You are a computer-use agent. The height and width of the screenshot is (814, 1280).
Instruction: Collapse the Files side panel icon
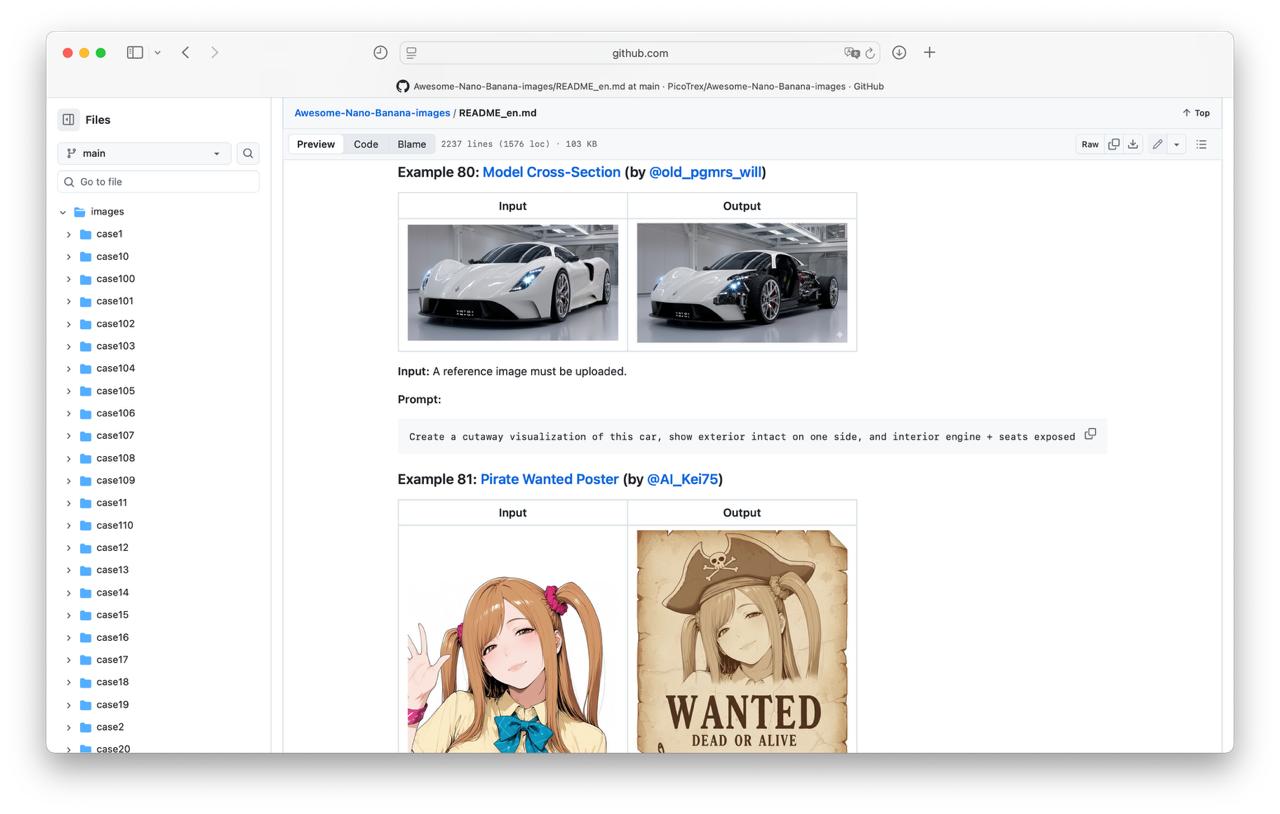tap(68, 120)
